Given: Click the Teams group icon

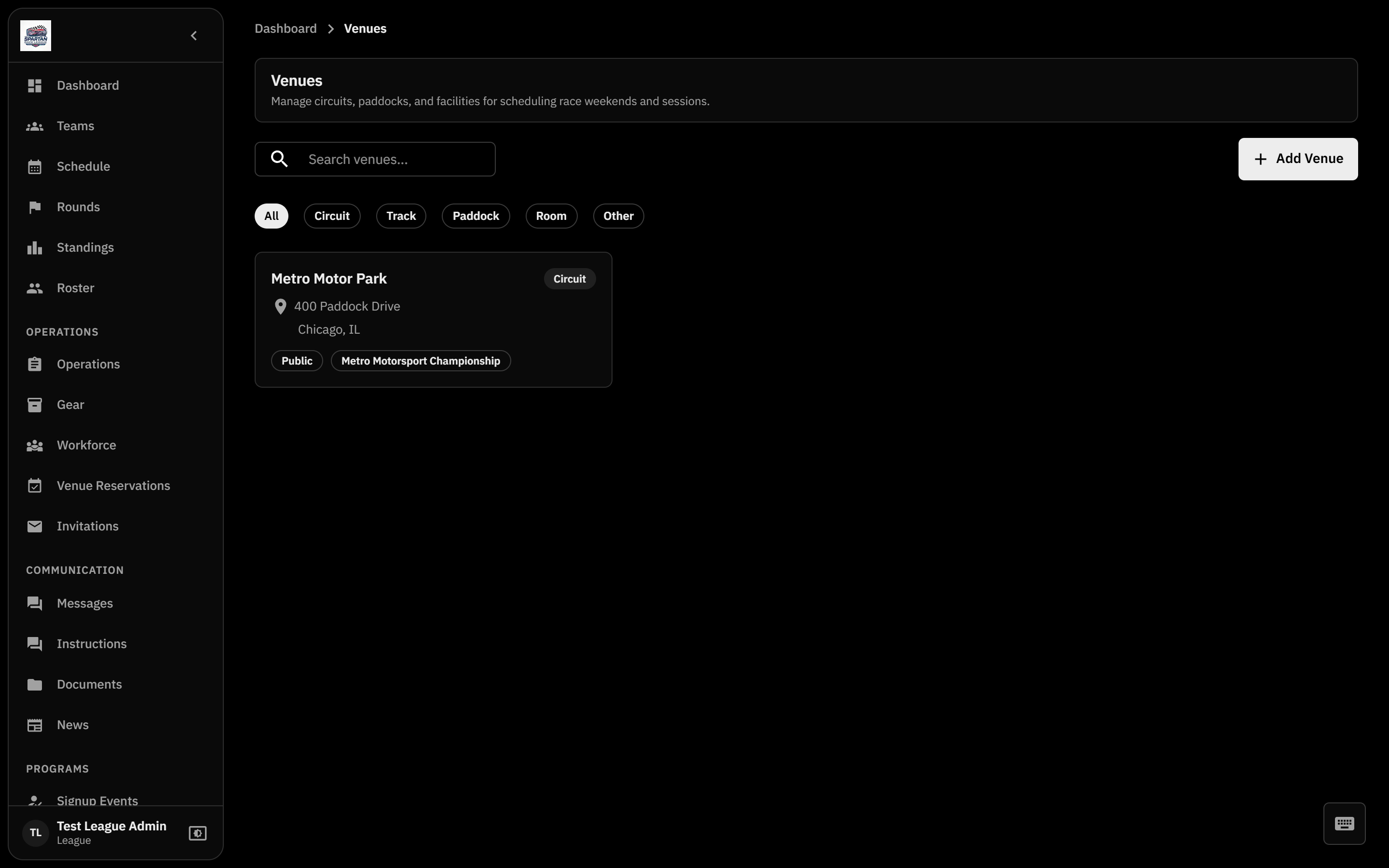Looking at the screenshot, I should [34, 126].
